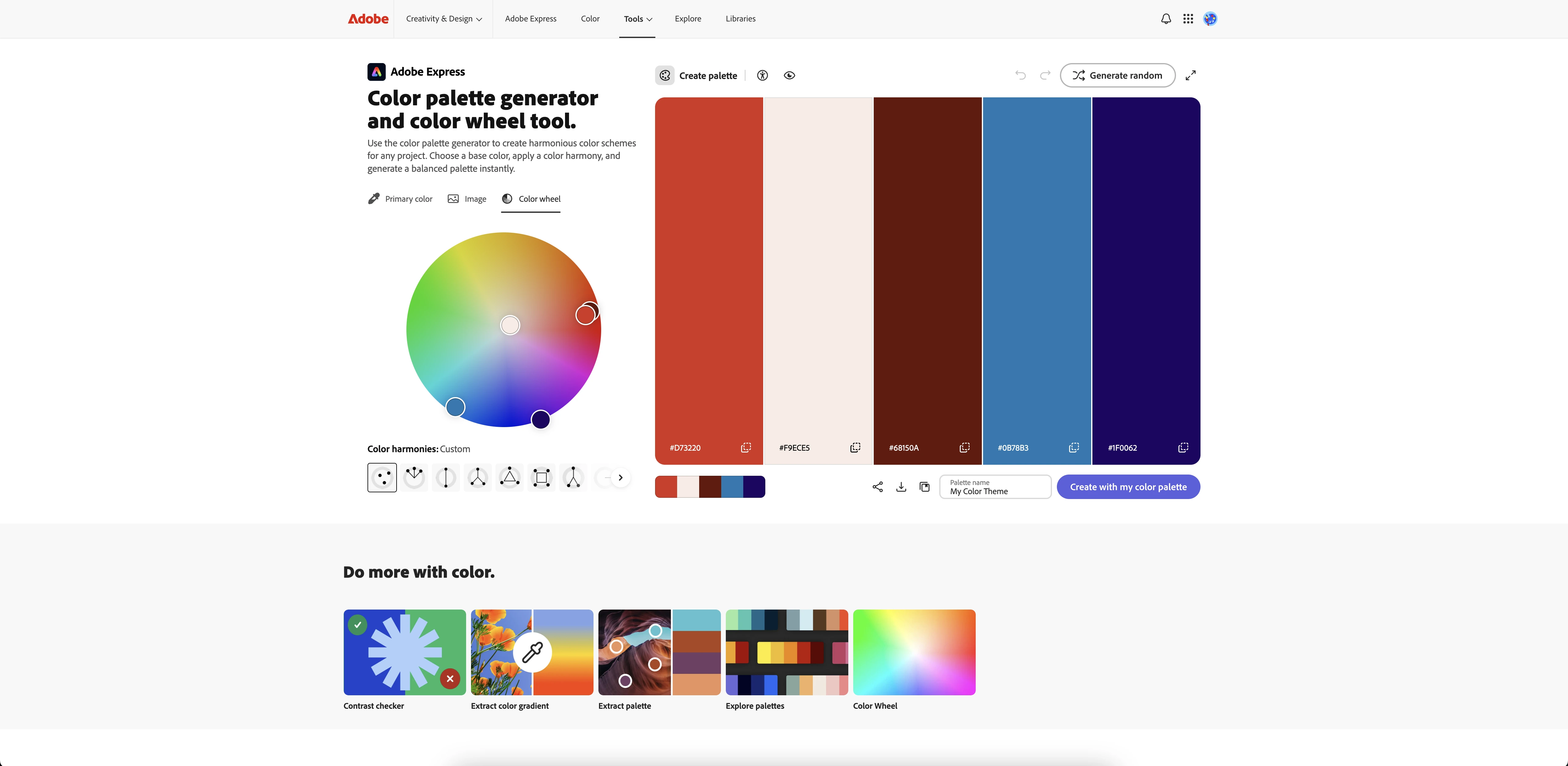Click the Adobe Express logo icon

click(376, 72)
